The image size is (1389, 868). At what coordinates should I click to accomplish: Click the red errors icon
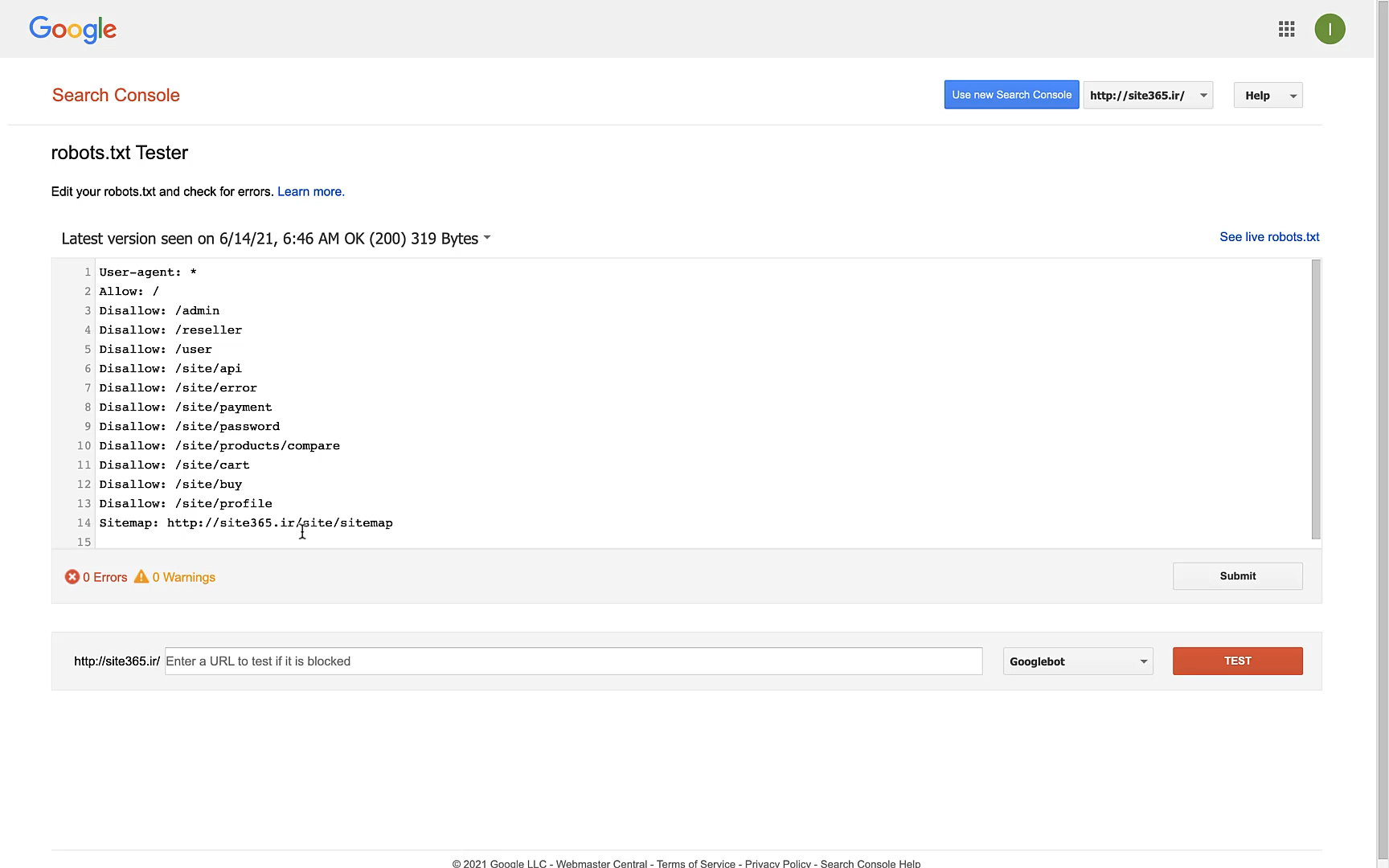72,577
